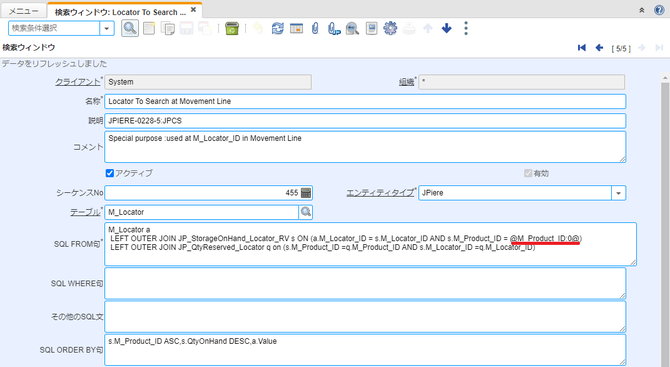
Task: Click the empty SQL WHERE句 text area
Action: coord(365,283)
